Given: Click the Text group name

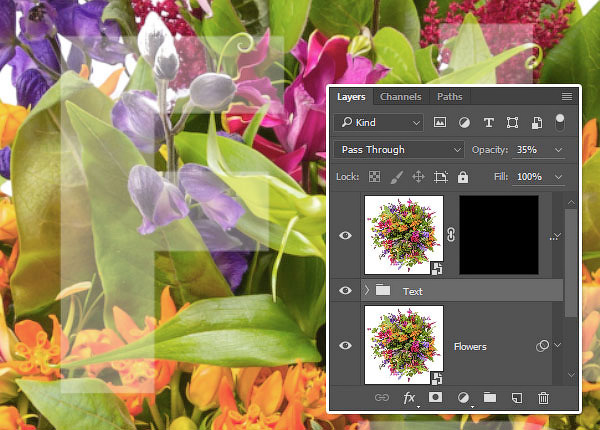Looking at the screenshot, I should click(412, 292).
